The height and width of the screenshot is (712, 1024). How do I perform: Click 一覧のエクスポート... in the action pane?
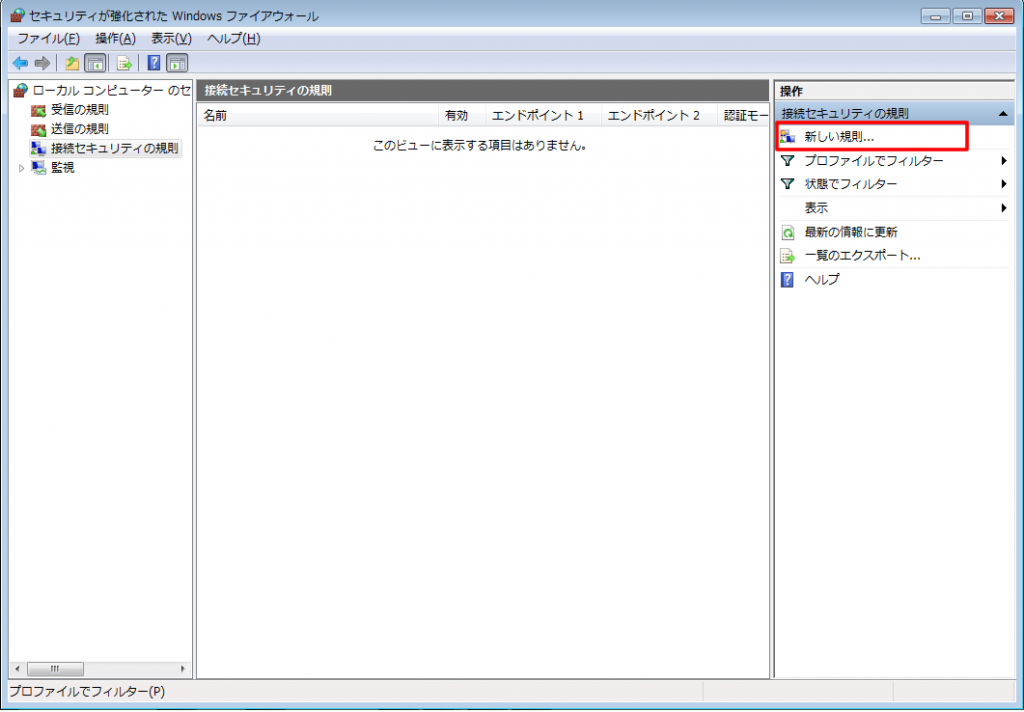point(894,255)
